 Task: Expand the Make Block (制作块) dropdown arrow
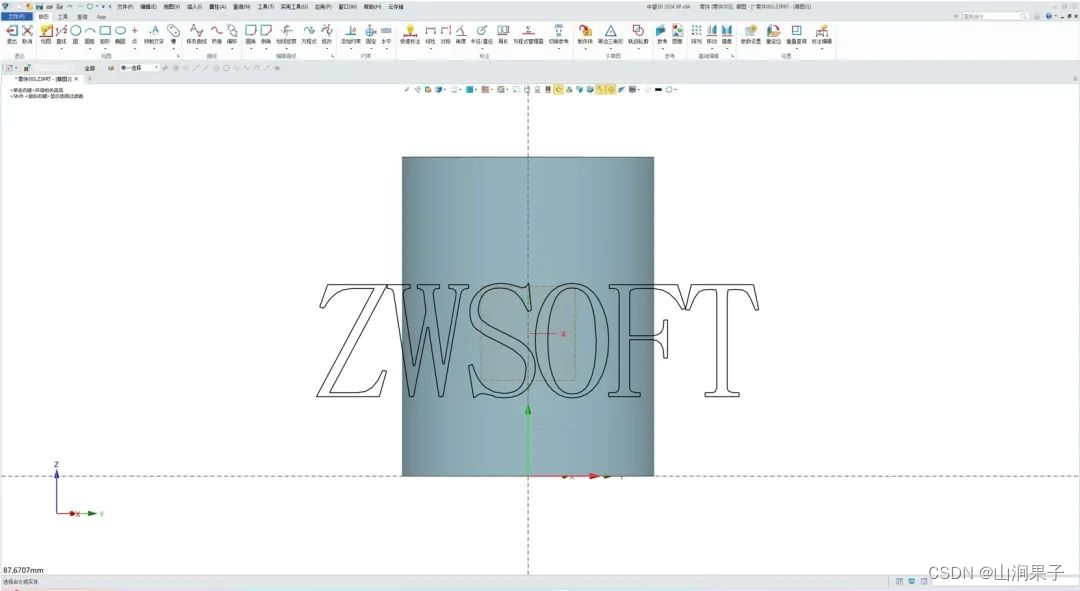tap(585, 48)
